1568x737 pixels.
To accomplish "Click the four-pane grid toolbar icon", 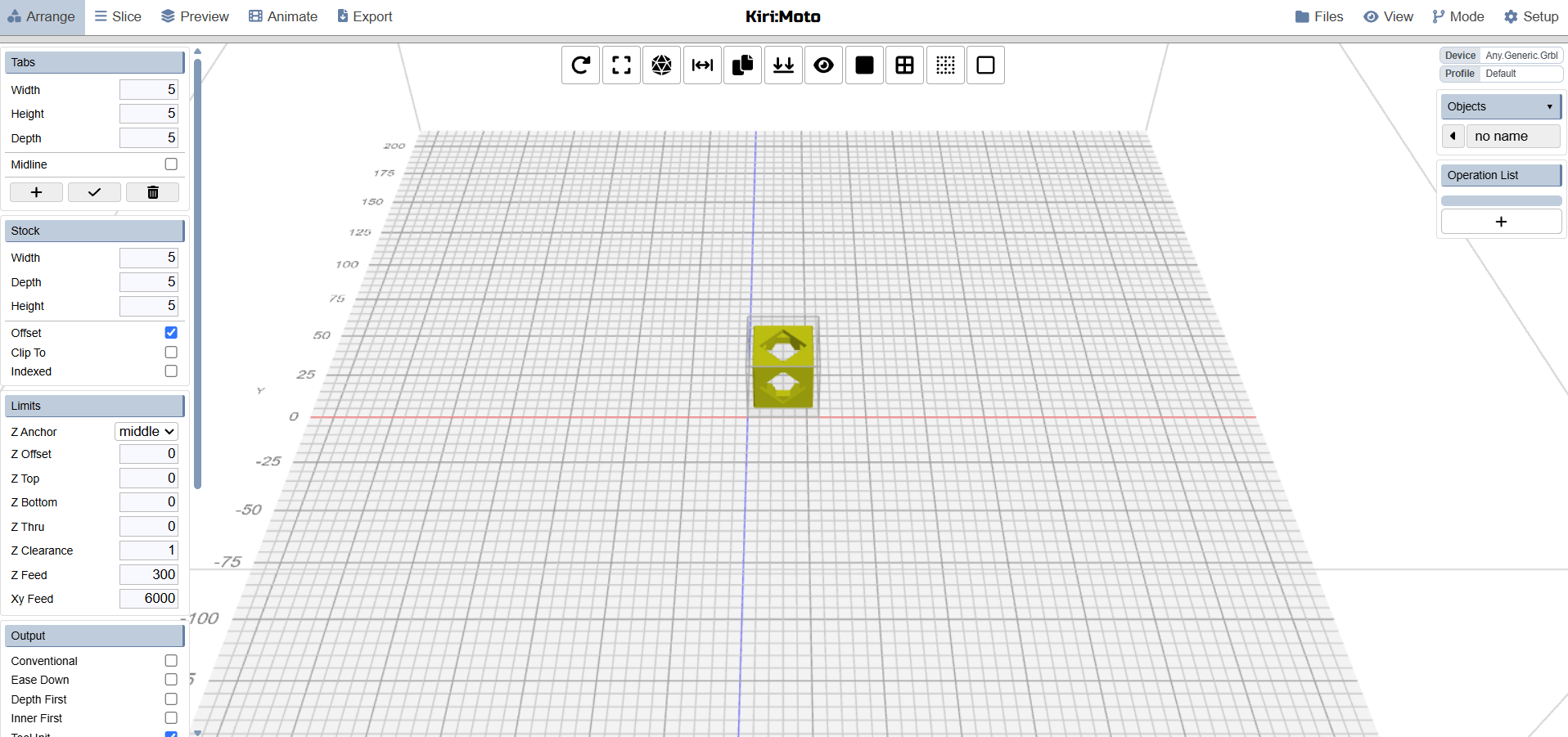I will [904, 65].
